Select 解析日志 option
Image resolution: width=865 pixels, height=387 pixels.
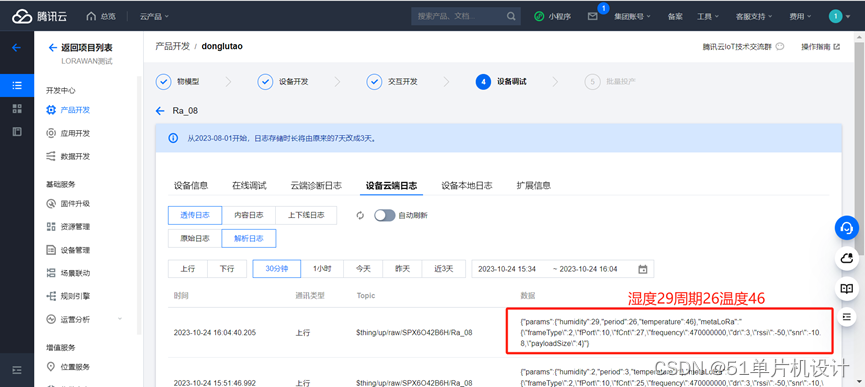(249, 239)
